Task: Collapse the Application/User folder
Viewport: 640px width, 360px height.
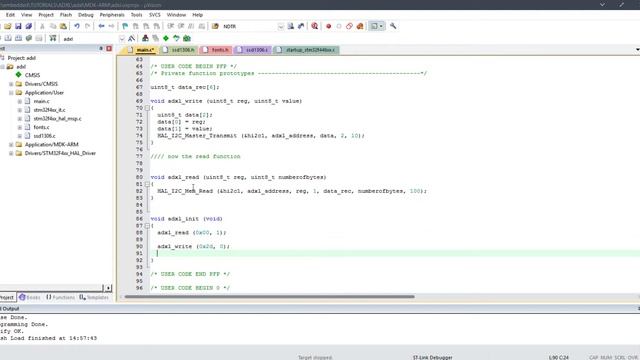Action: tap(11, 93)
